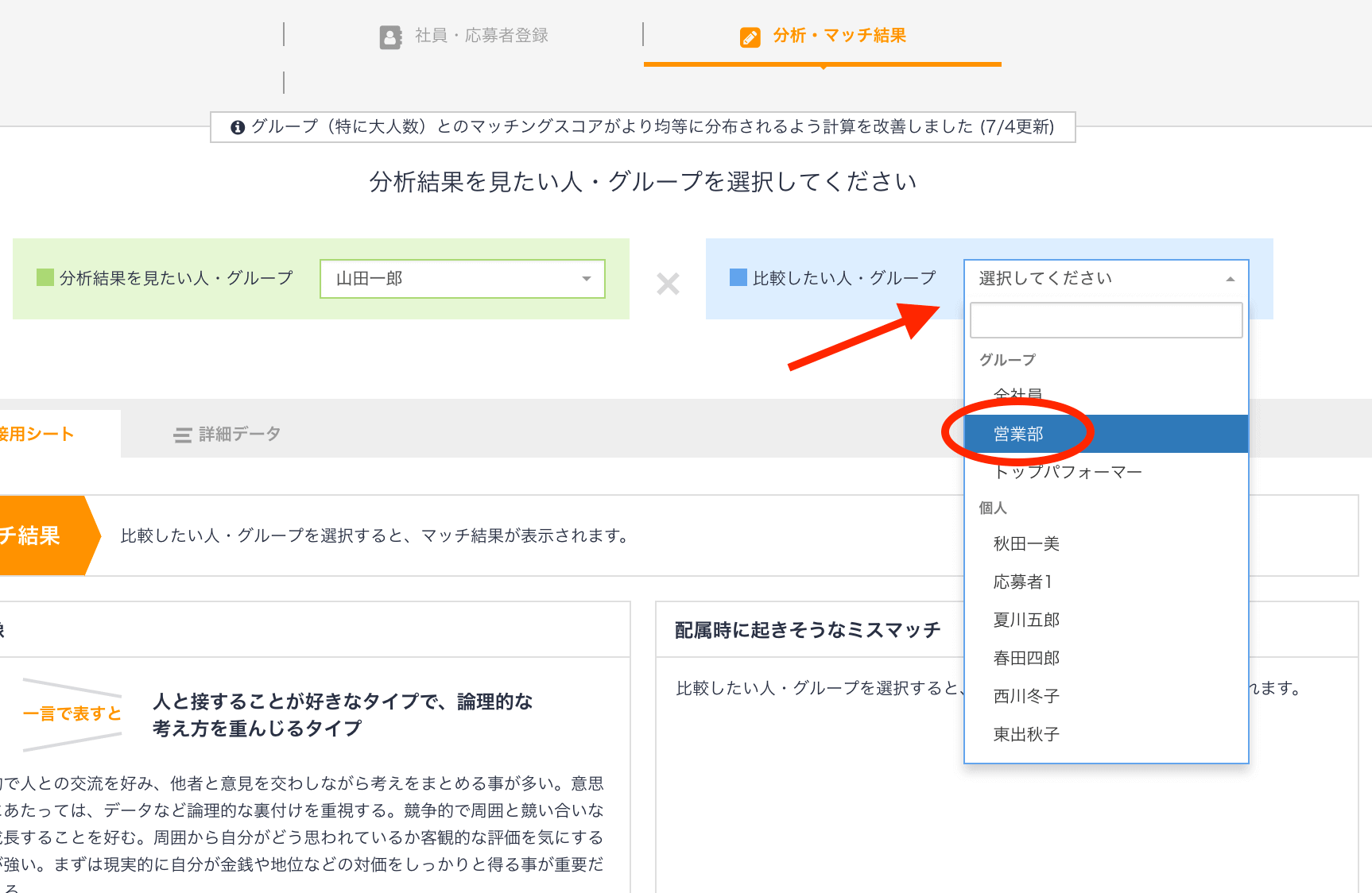Select 全社員 from the group list
This screenshot has height=893, width=1372.
[1017, 395]
